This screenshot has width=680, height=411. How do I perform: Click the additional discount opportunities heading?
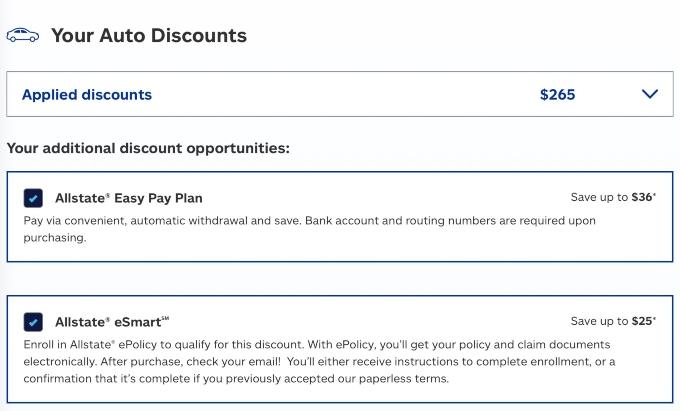148,148
